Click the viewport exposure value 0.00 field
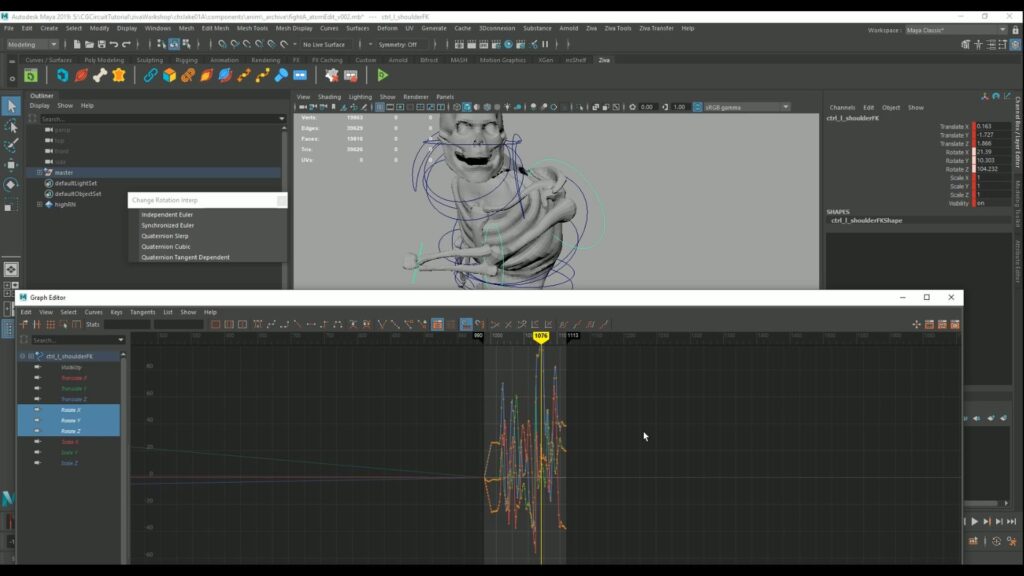Screen dimensions: 1024x576 pyautogui.click(x=647, y=107)
